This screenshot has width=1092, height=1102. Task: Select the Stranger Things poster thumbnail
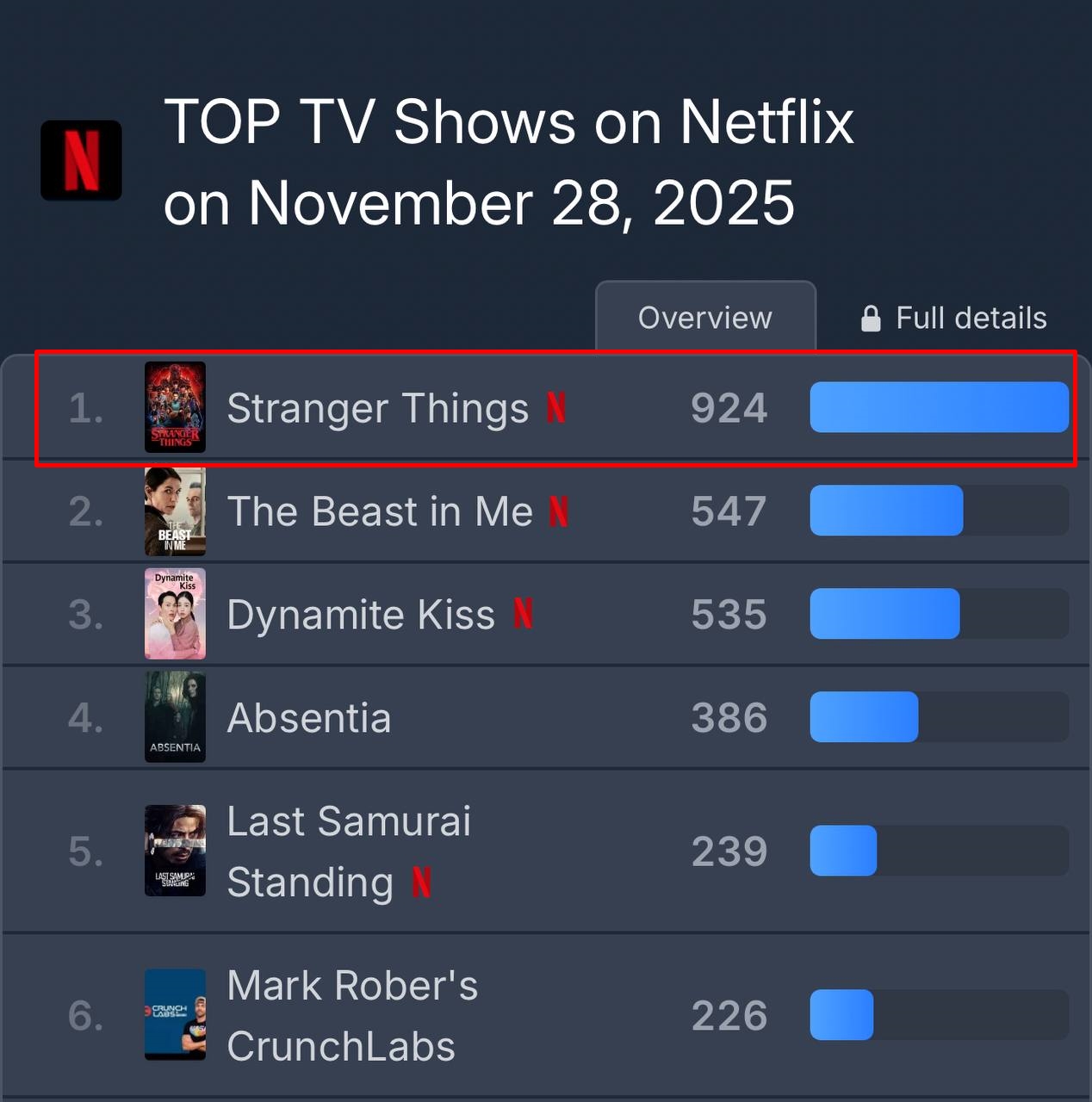175,406
